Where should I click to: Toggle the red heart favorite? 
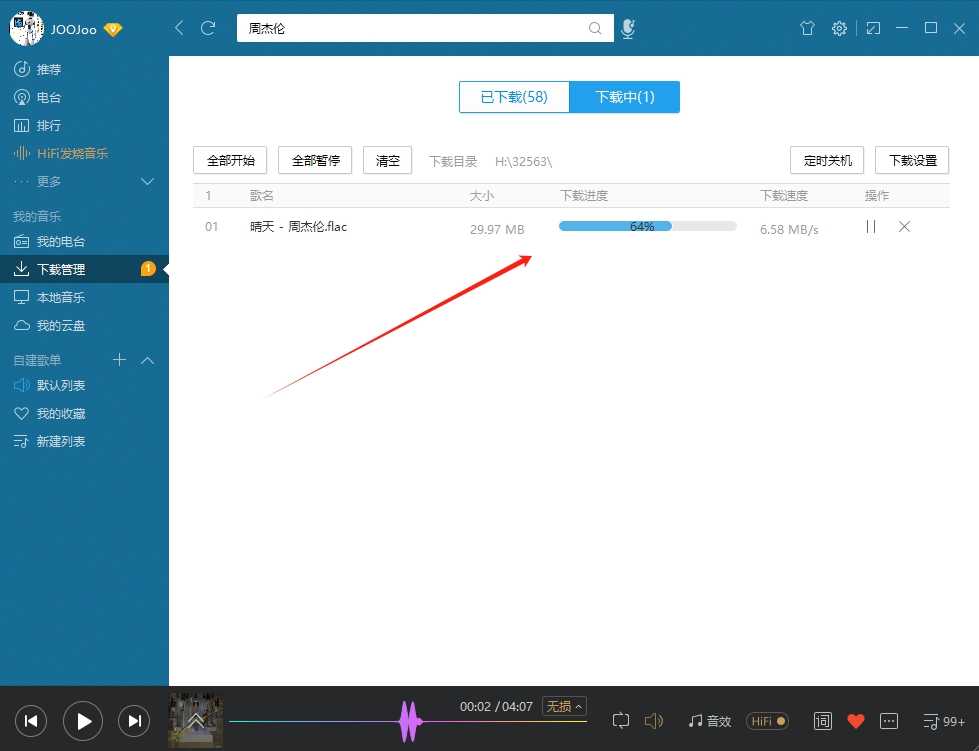(855, 721)
